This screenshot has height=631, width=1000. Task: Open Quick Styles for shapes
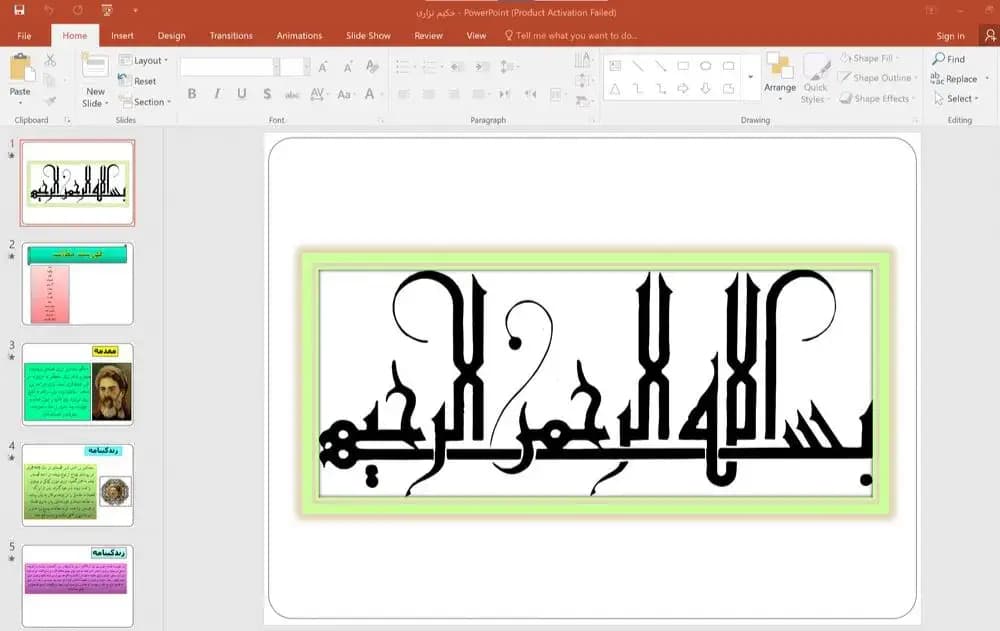point(815,79)
